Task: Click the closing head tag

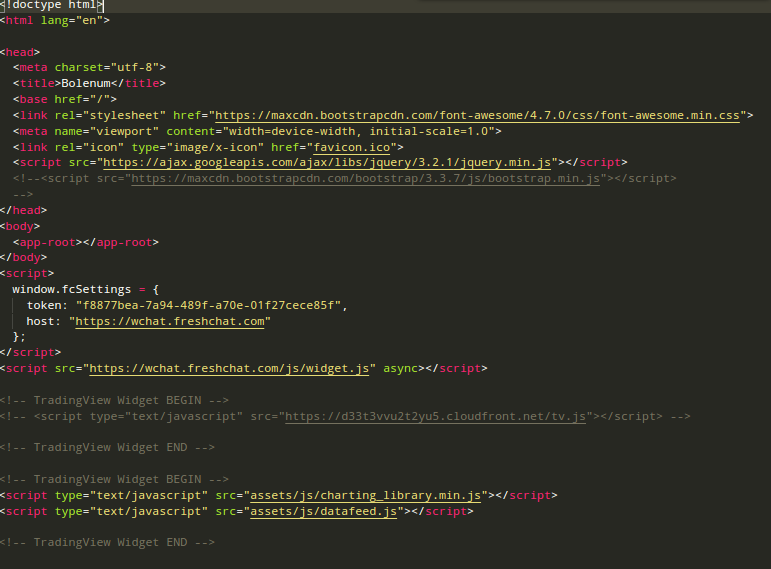Action: (x=24, y=210)
